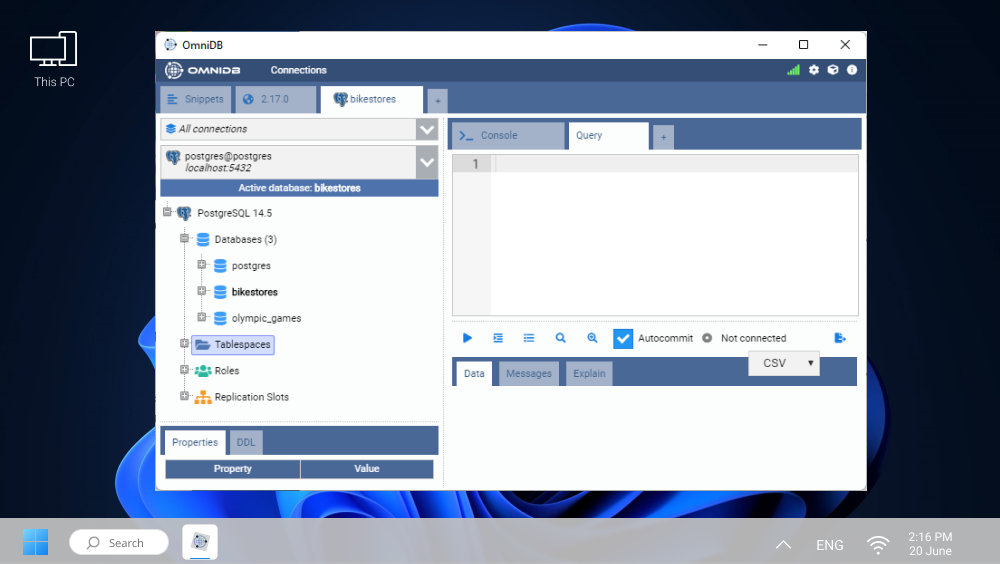Click the Replication Slots hierarchy icon

203,397
